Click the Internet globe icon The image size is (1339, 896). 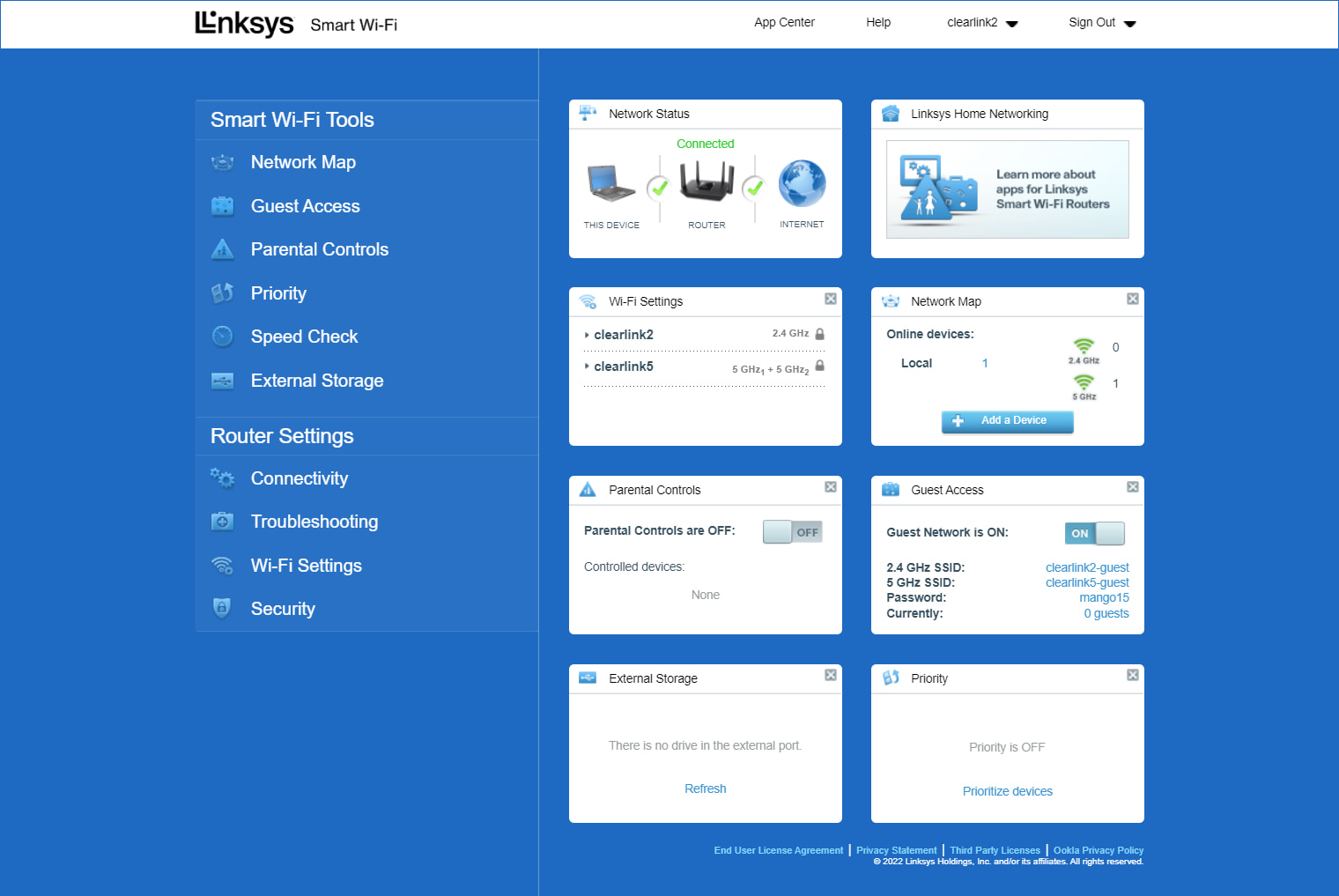802,183
